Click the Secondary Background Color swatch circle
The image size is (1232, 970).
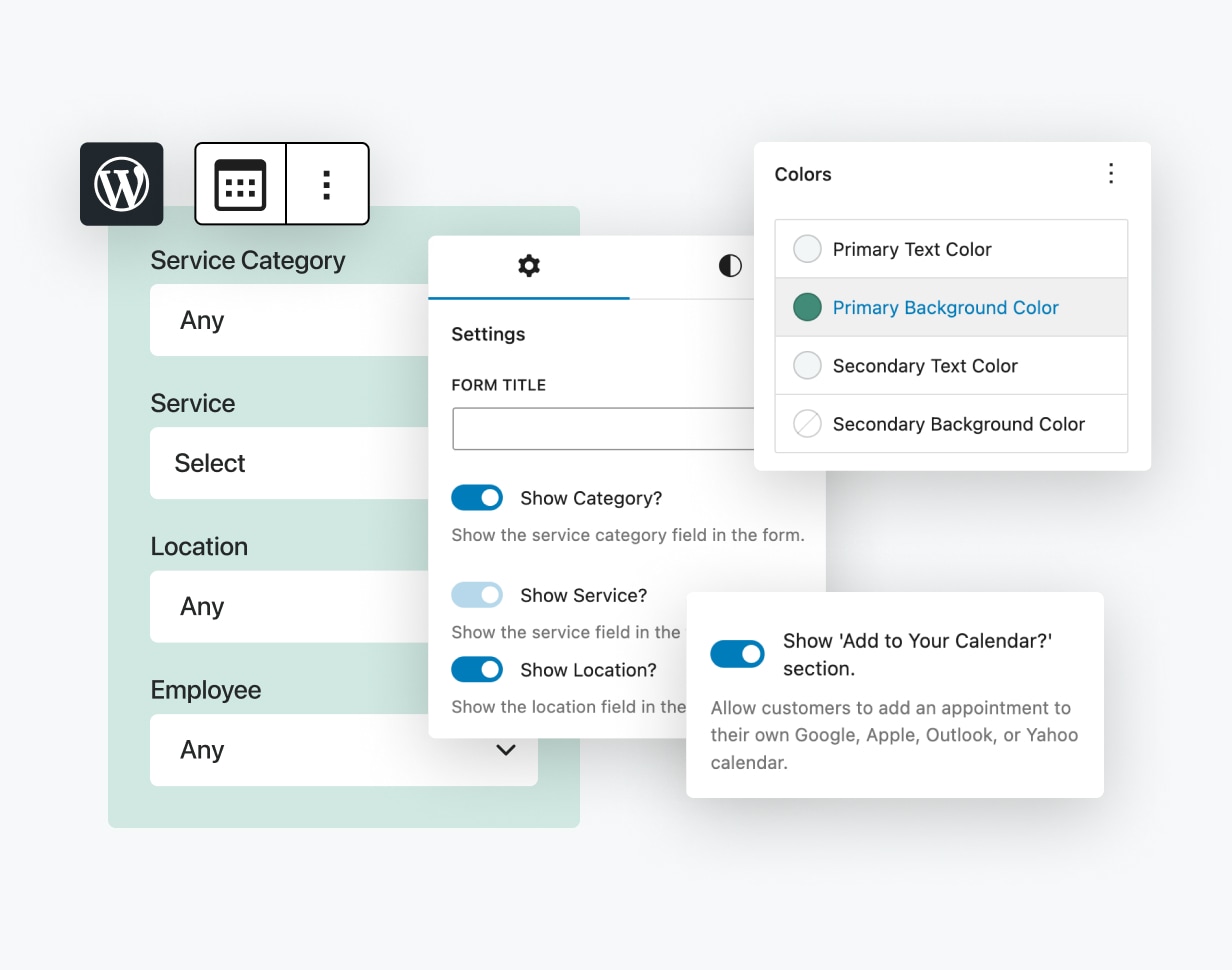[x=806, y=423]
